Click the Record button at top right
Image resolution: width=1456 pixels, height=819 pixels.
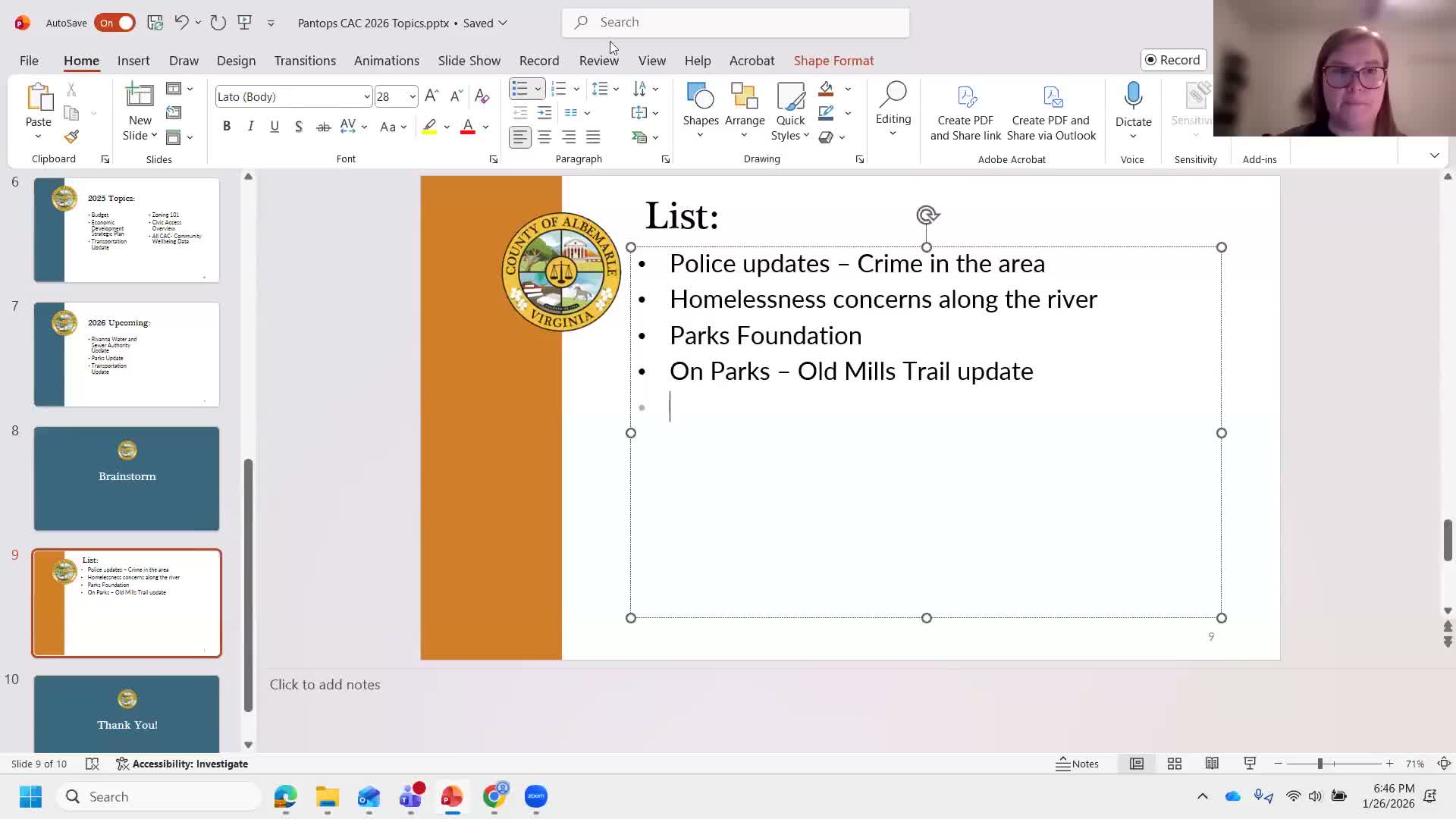pyautogui.click(x=1172, y=60)
